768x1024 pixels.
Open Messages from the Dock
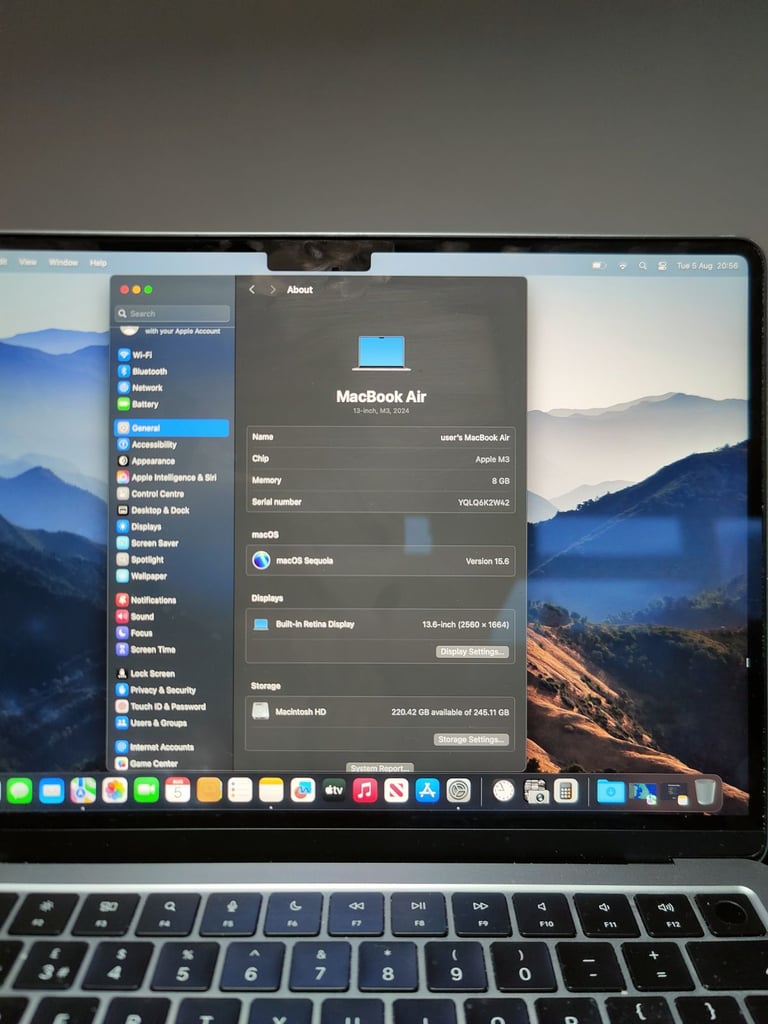(x=20, y=791)
